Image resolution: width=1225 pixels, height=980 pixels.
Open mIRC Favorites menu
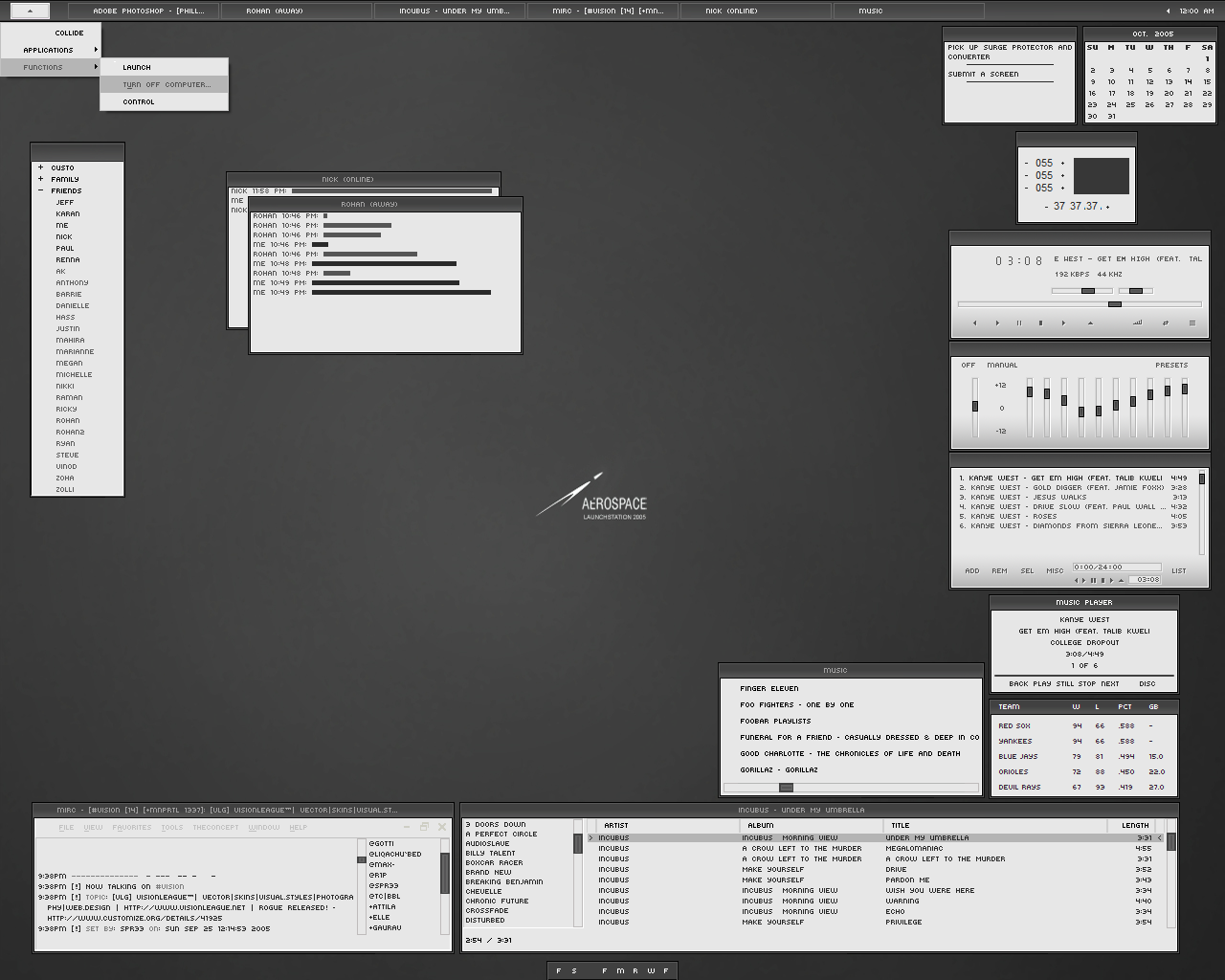pos(131,827)
